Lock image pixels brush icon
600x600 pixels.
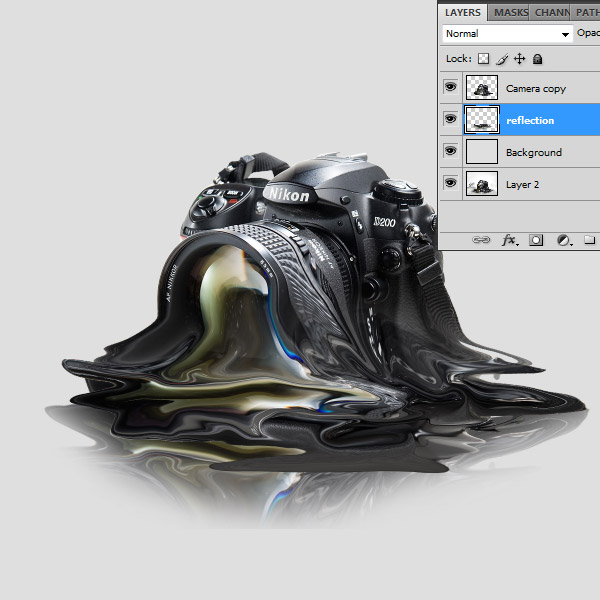coord(502,59)
